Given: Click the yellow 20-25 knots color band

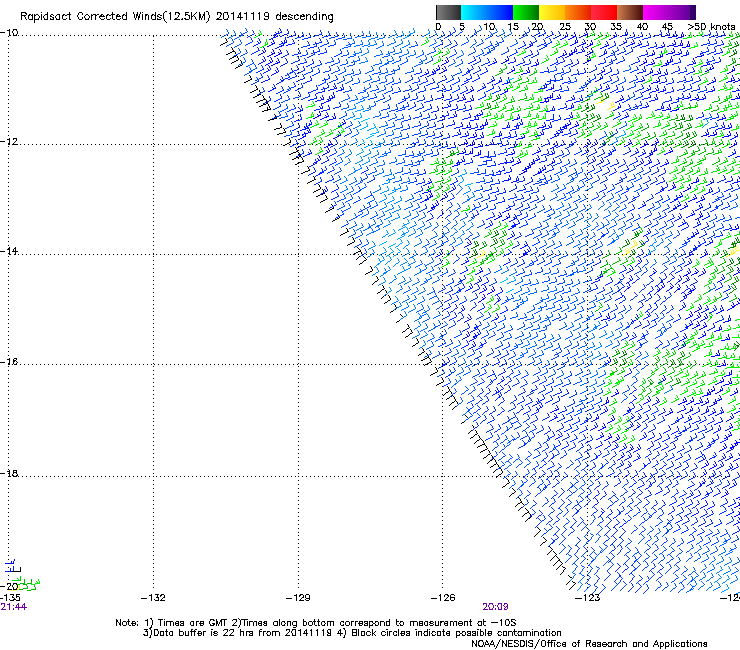Looking at the screenshot, I should (552, 12).
